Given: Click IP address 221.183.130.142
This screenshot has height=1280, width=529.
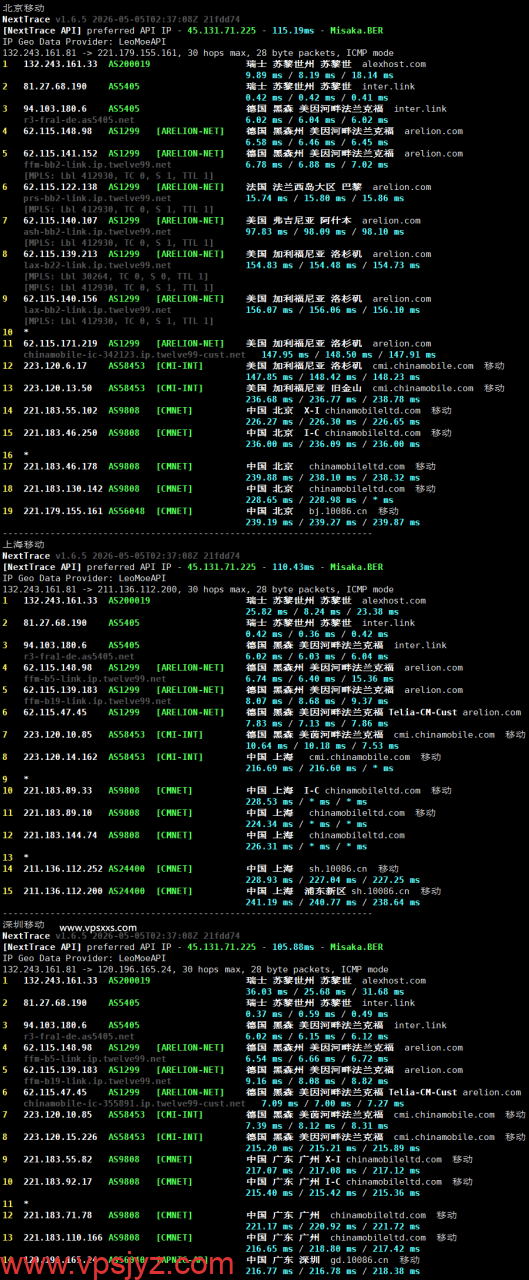Looking at the screenshot, I should point(63,489).
